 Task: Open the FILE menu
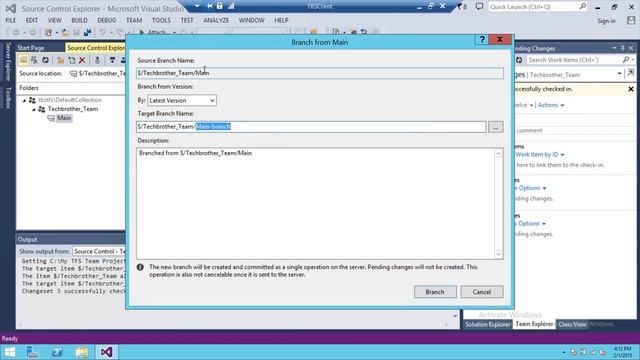[x=11, y=20]
